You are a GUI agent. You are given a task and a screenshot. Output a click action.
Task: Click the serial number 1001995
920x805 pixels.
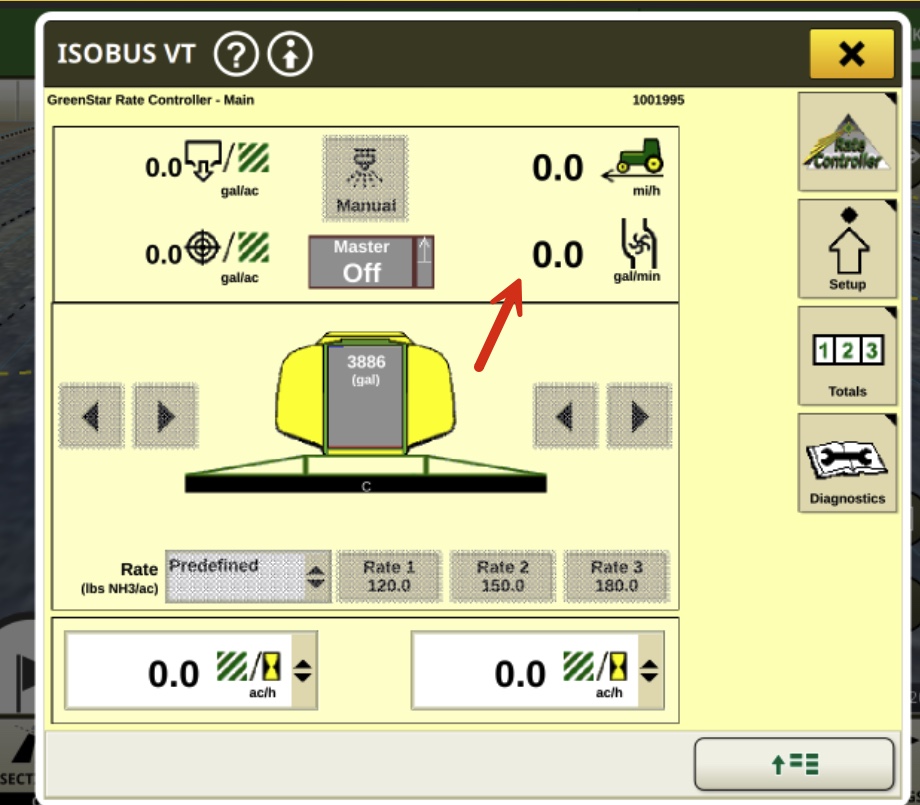[658, 100]
